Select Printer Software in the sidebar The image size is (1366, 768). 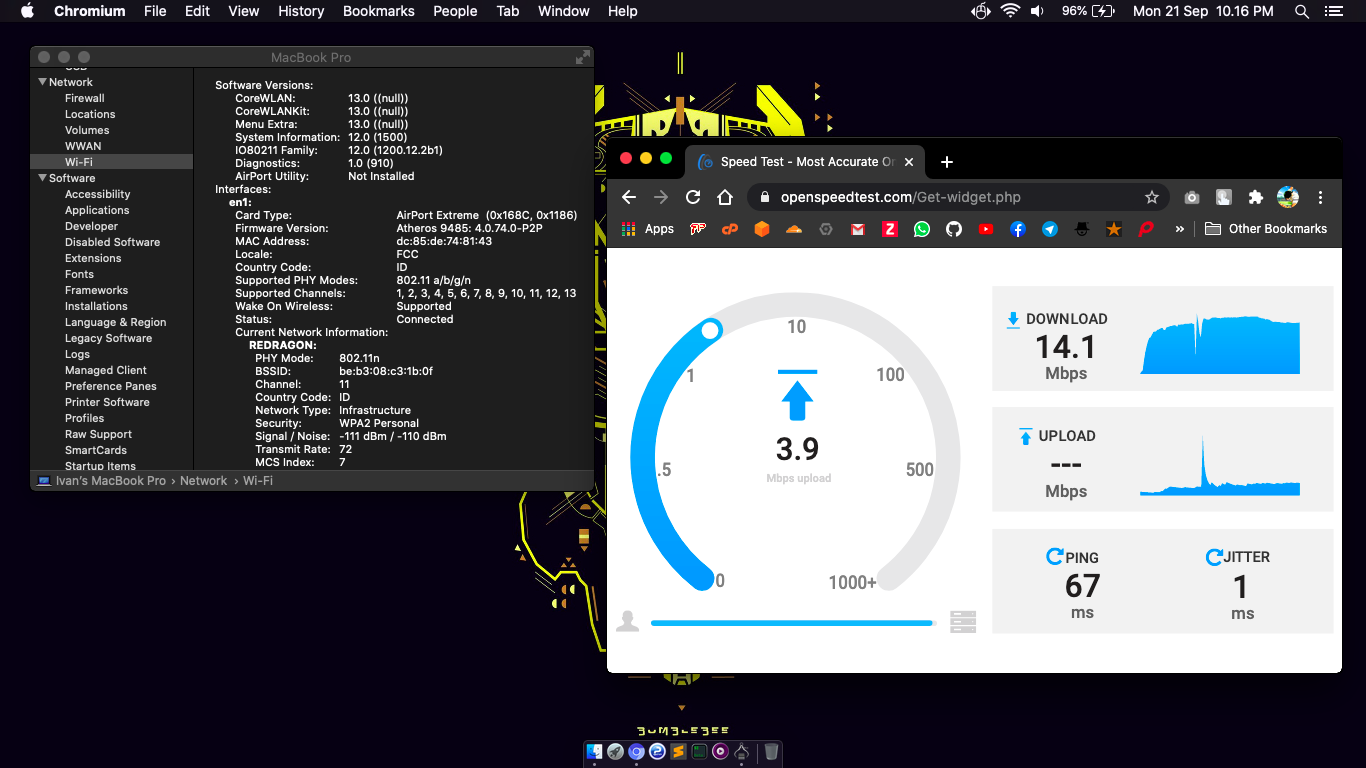[x=107, y=402]
